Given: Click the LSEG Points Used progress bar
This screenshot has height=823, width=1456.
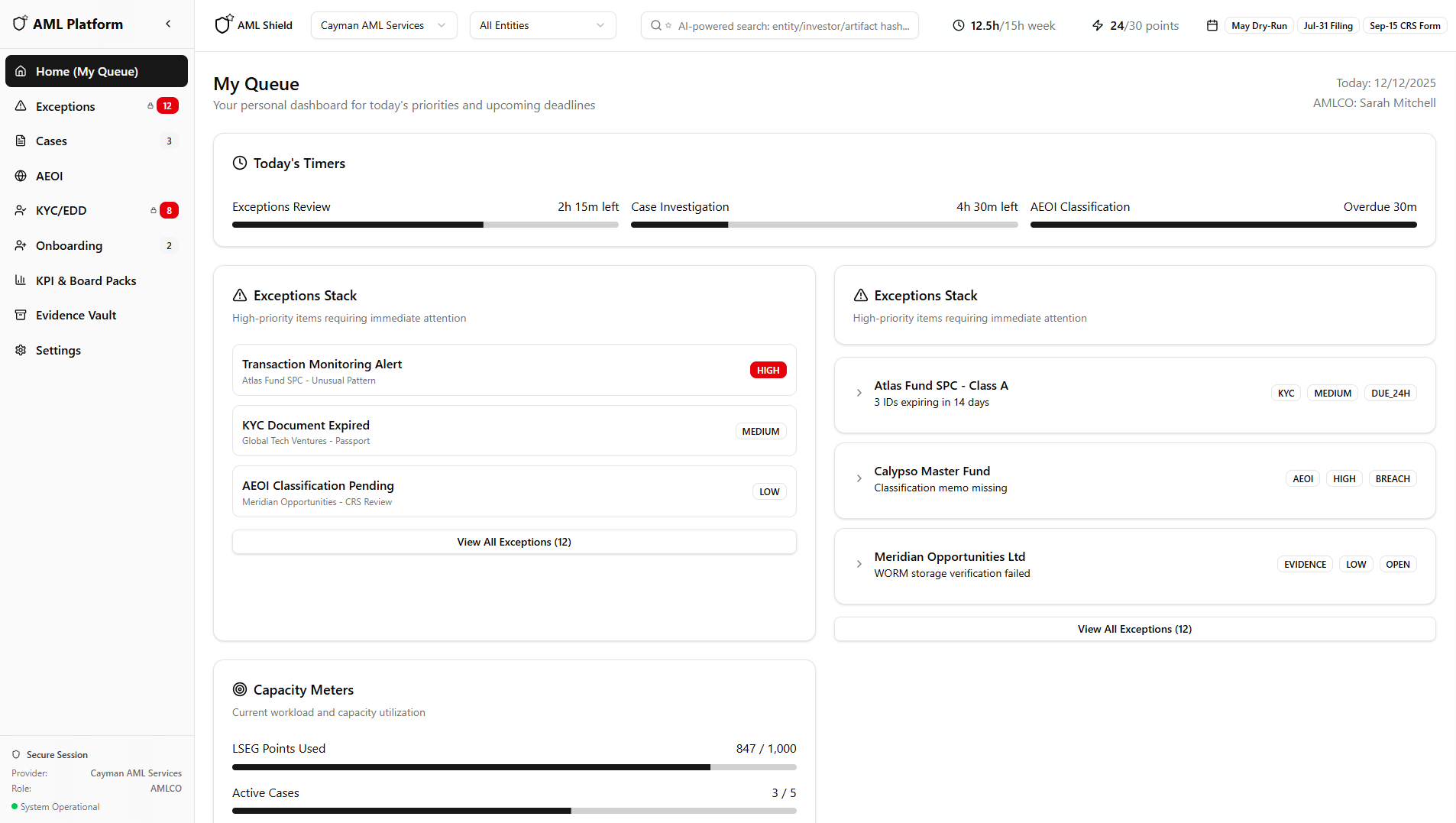Looking at the screenshot, I should click(513, 767).
